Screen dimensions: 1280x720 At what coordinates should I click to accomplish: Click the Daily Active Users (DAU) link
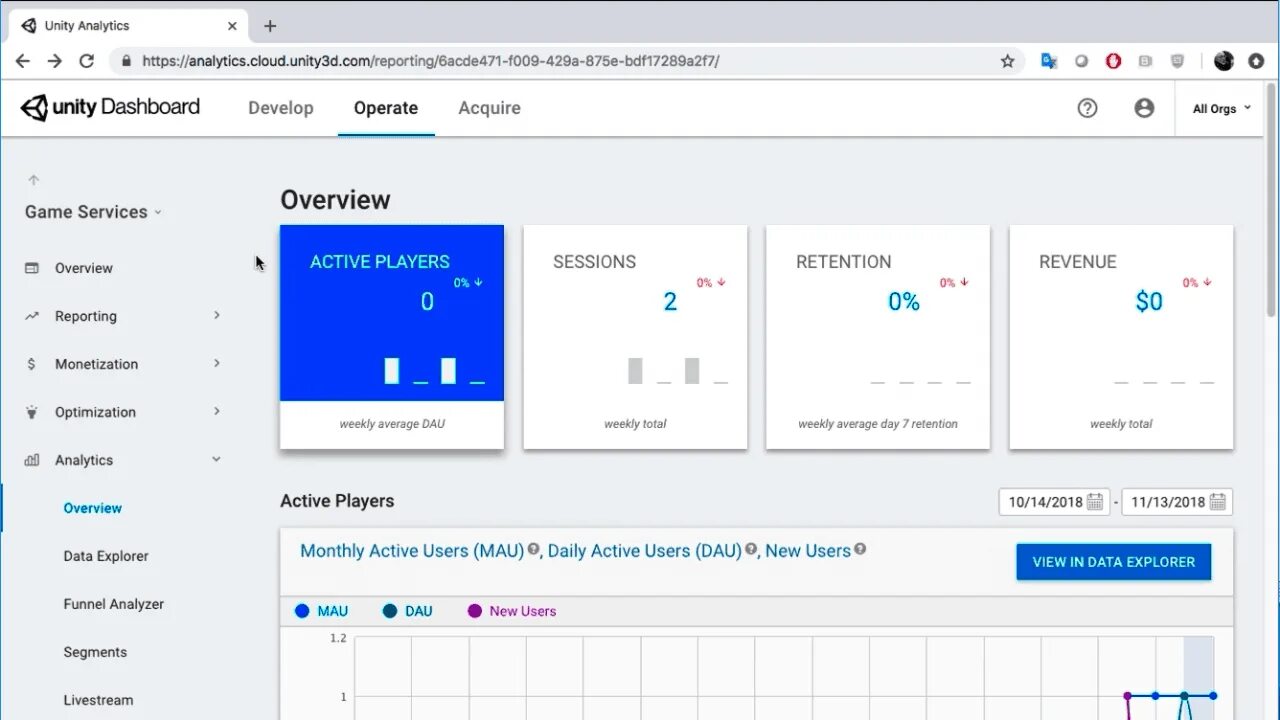click(645, 551)
